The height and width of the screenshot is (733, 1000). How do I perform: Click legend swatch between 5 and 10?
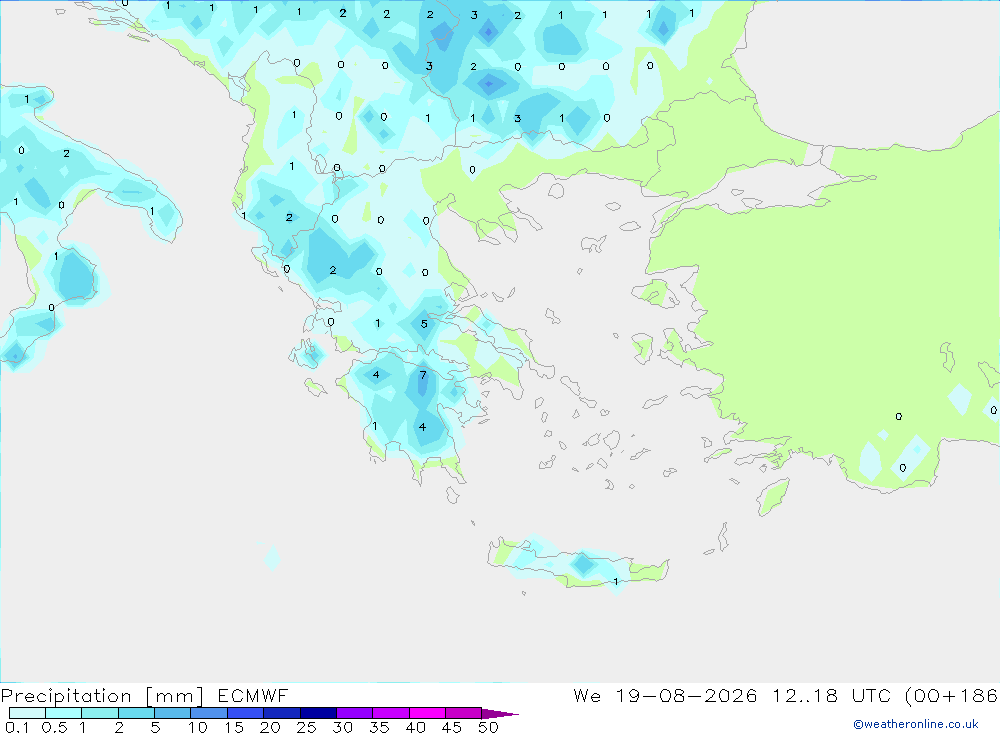pyautogui.click(x=173, y=713)
